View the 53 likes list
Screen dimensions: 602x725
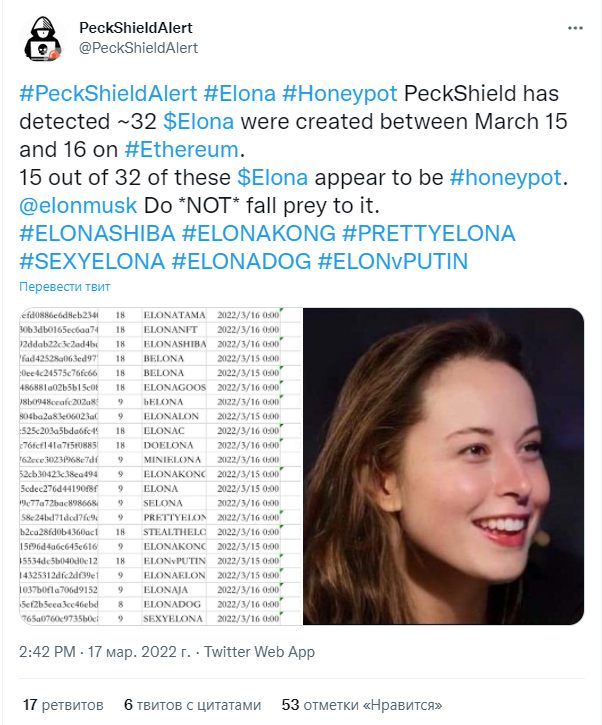362,705
